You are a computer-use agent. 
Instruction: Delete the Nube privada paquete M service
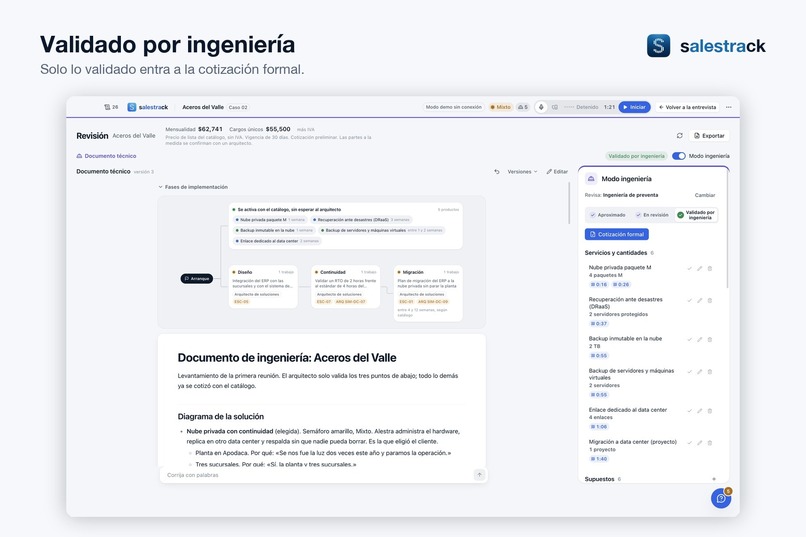click(710, 269)
